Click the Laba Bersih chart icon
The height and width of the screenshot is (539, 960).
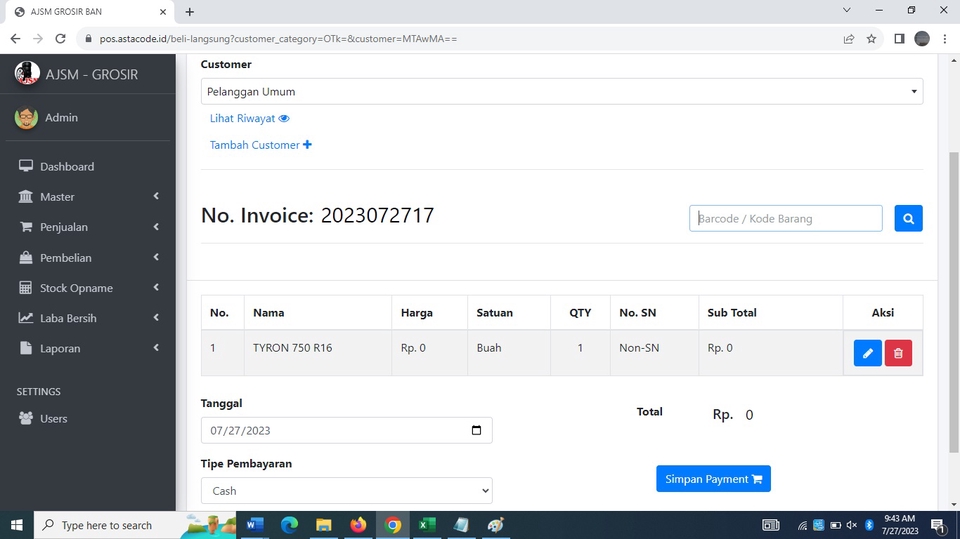tap(26, 318)
